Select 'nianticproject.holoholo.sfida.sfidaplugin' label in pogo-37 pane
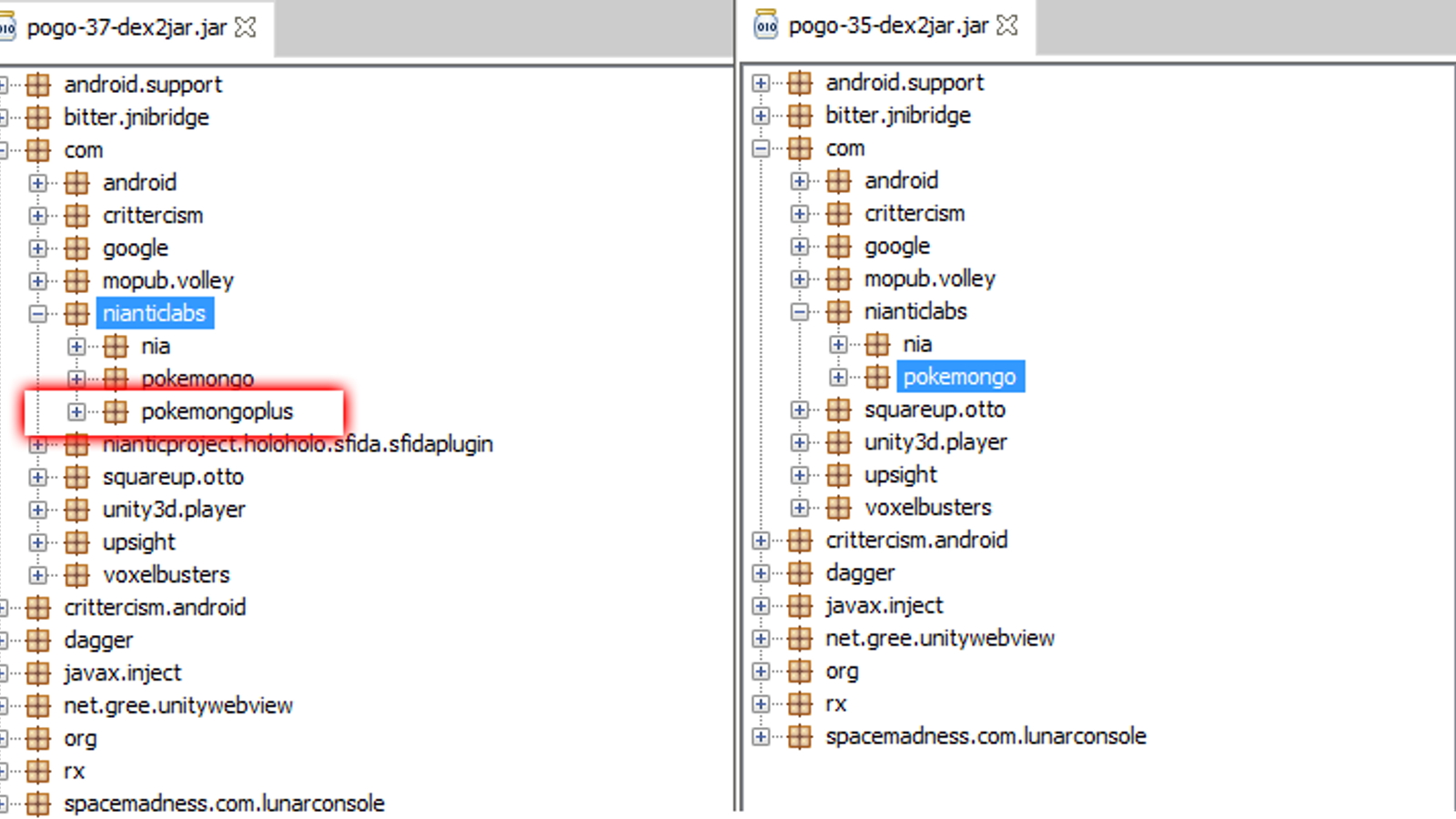 click(x=298, y=444)
